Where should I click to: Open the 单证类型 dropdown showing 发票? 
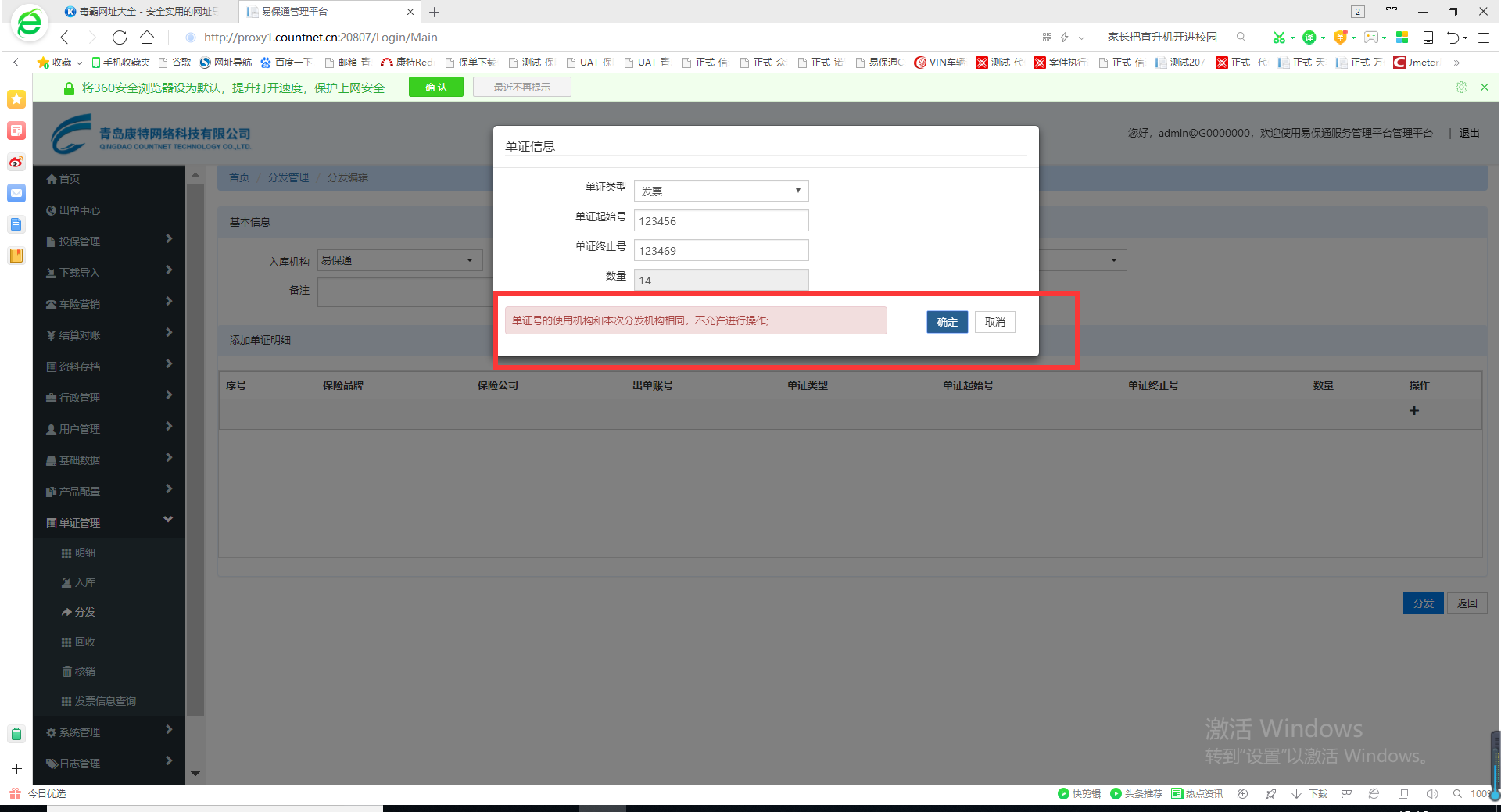click(x=721, y=191)
